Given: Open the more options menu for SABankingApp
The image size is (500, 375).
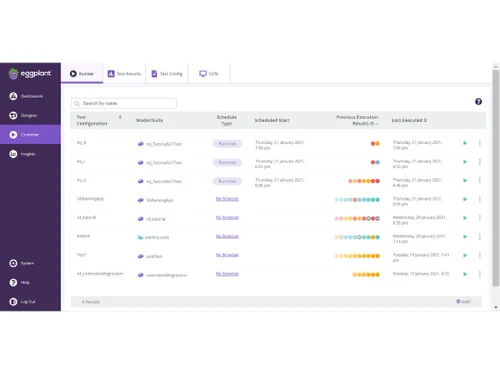Looking at the screenshot, I should tap(480, 199).
